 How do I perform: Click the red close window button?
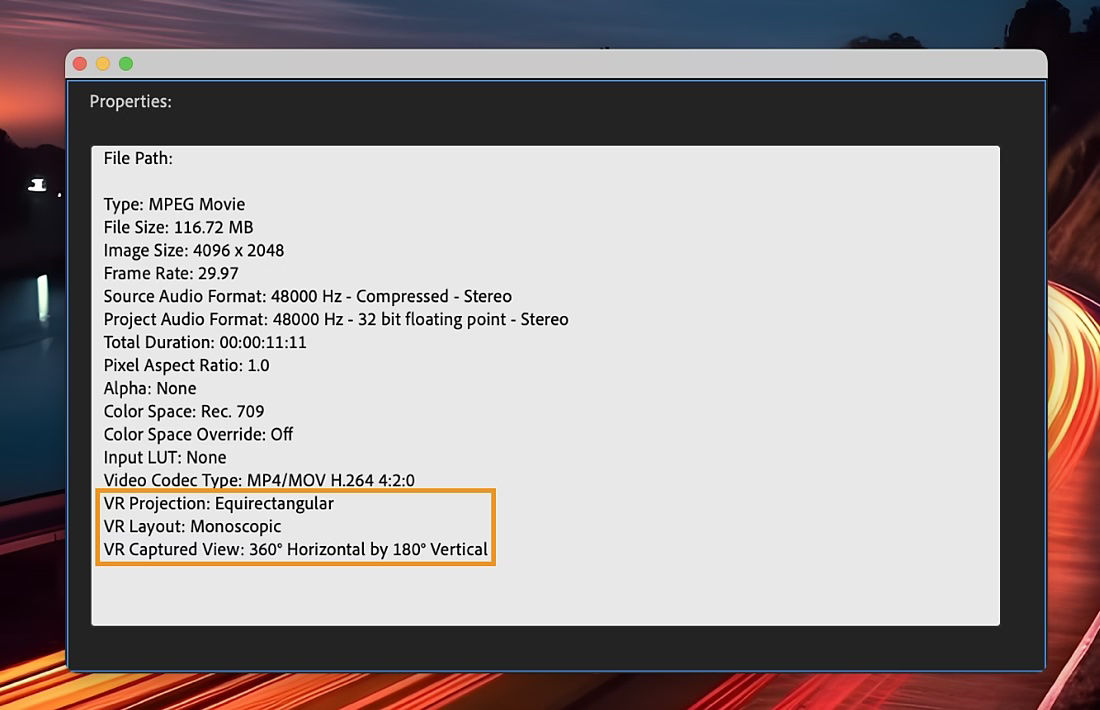coord(79,63)
